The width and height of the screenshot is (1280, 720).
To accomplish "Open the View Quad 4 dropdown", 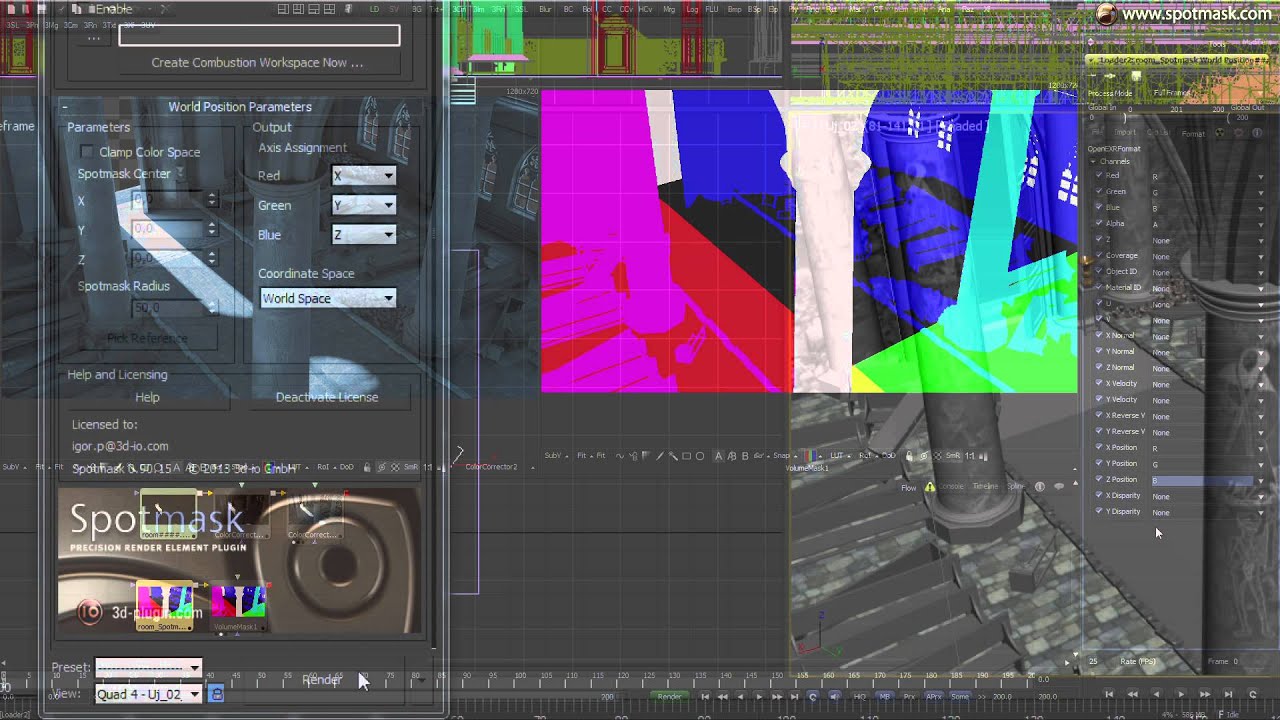I will click(x=148, y=694).
